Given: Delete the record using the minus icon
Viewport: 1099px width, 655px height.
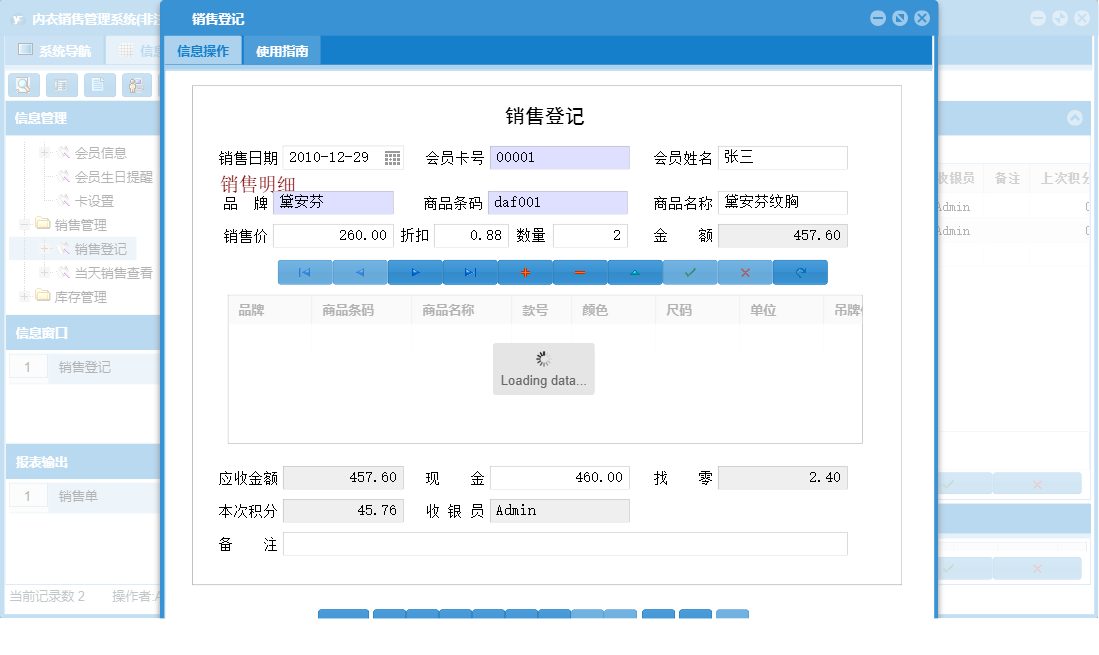Looking at the screenshot, I should coord(580,271).
